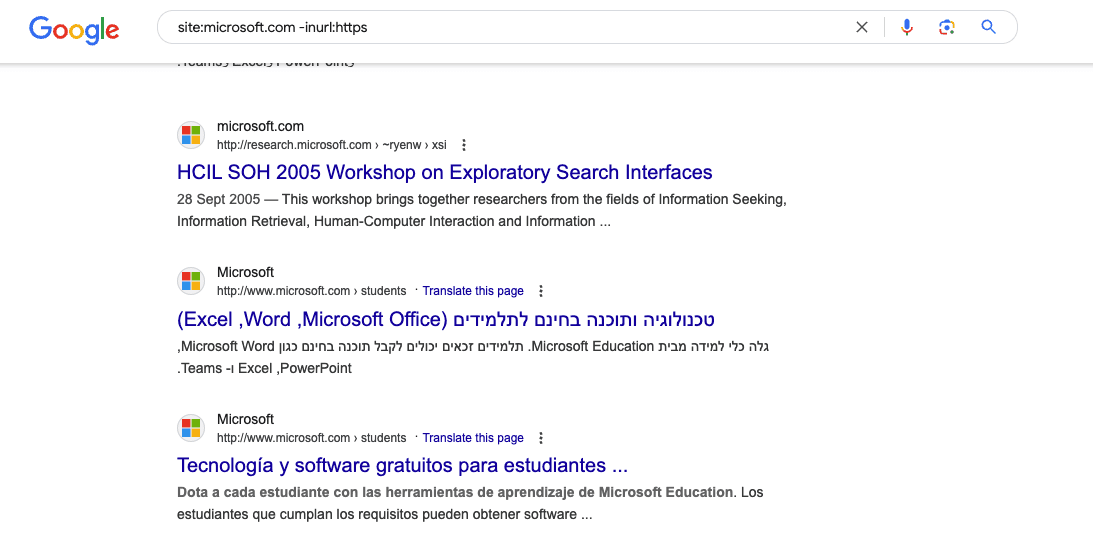Click the favicon beside the HCIL workshop result
Viewport: 1093px width, 543px height.
191,135
